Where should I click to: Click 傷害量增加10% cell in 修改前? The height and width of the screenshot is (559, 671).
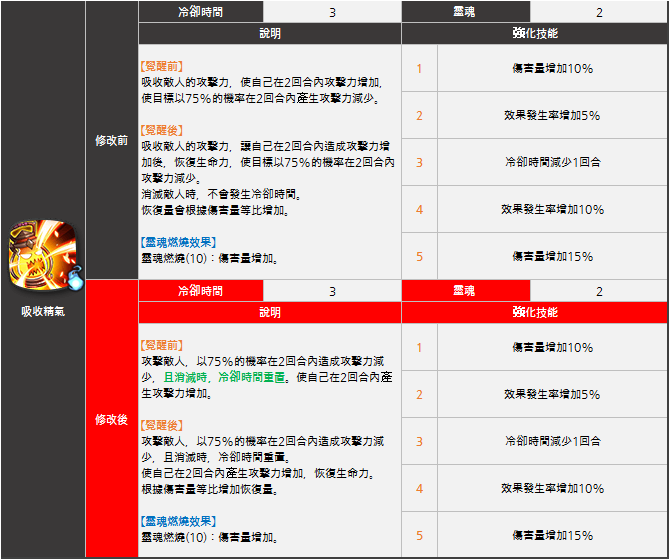coord(552,68)
